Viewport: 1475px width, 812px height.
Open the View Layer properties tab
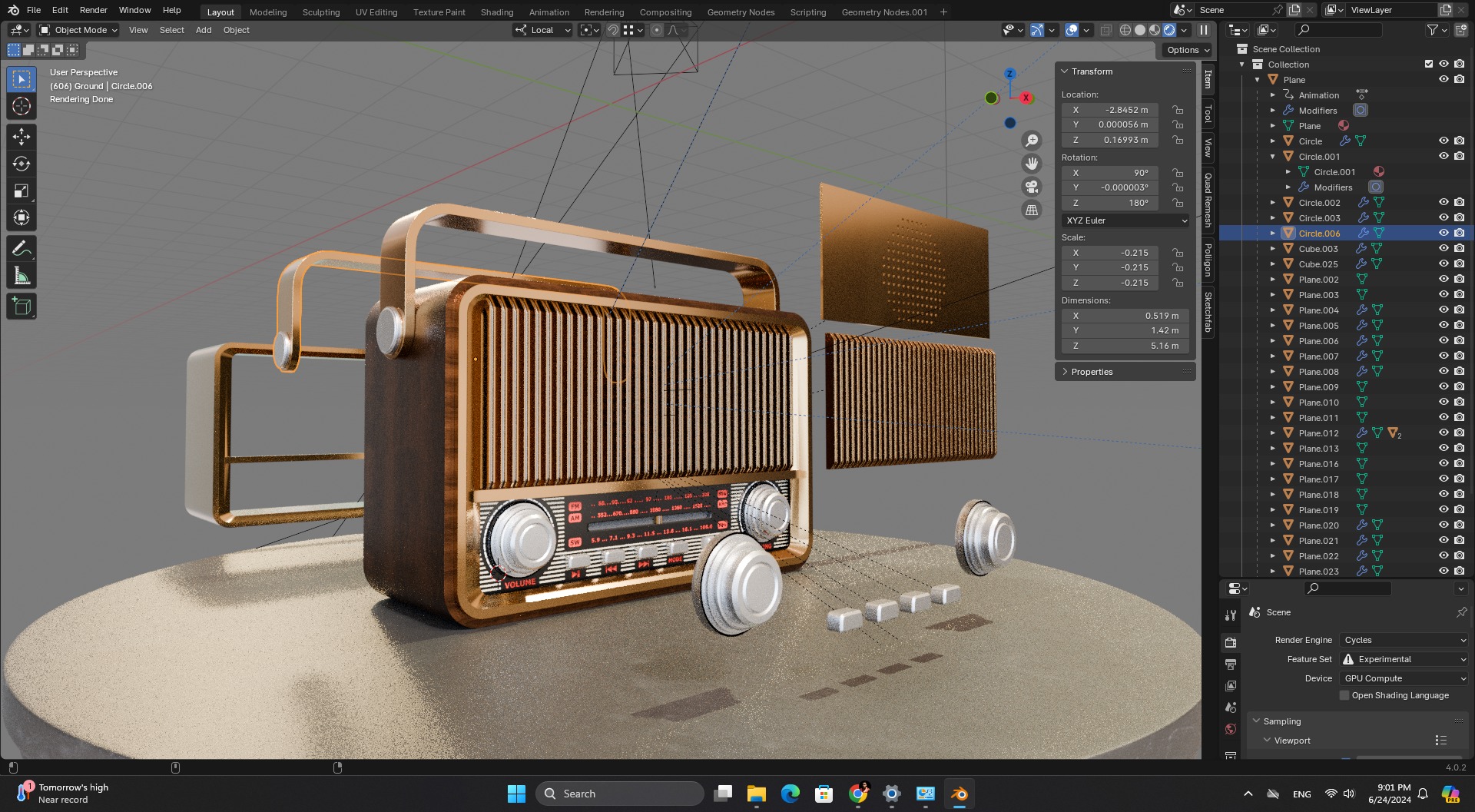pyautogui.click(x=1231, y=685)
